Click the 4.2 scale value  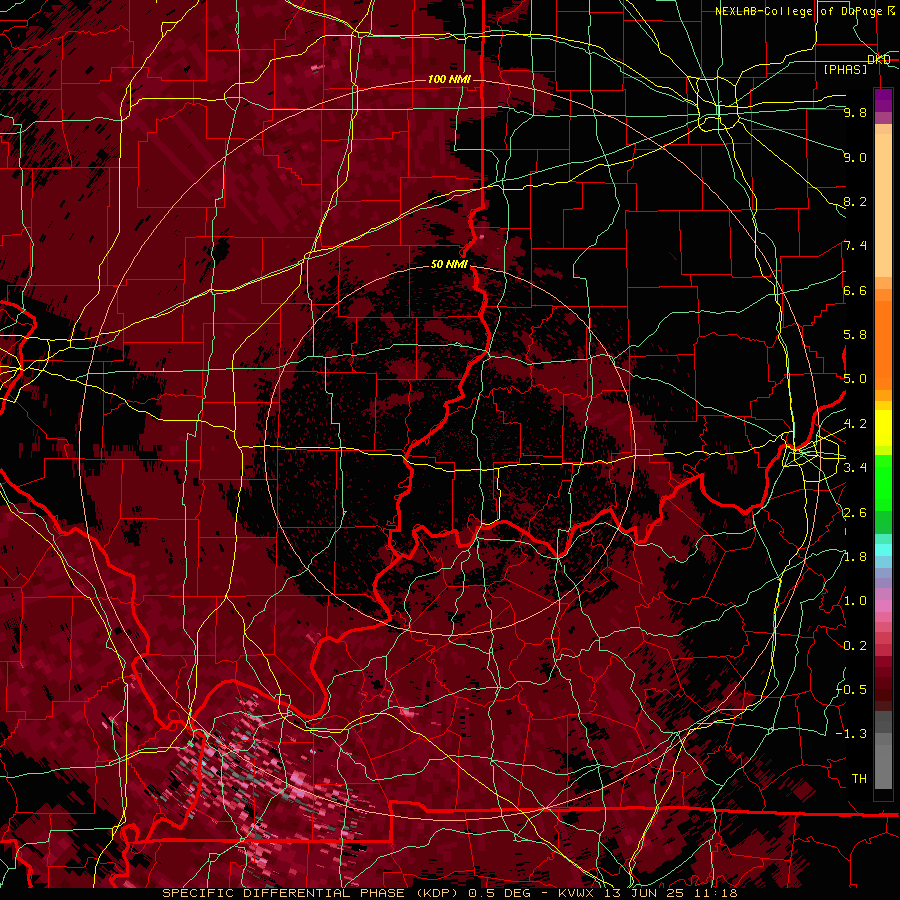[855, 424]
